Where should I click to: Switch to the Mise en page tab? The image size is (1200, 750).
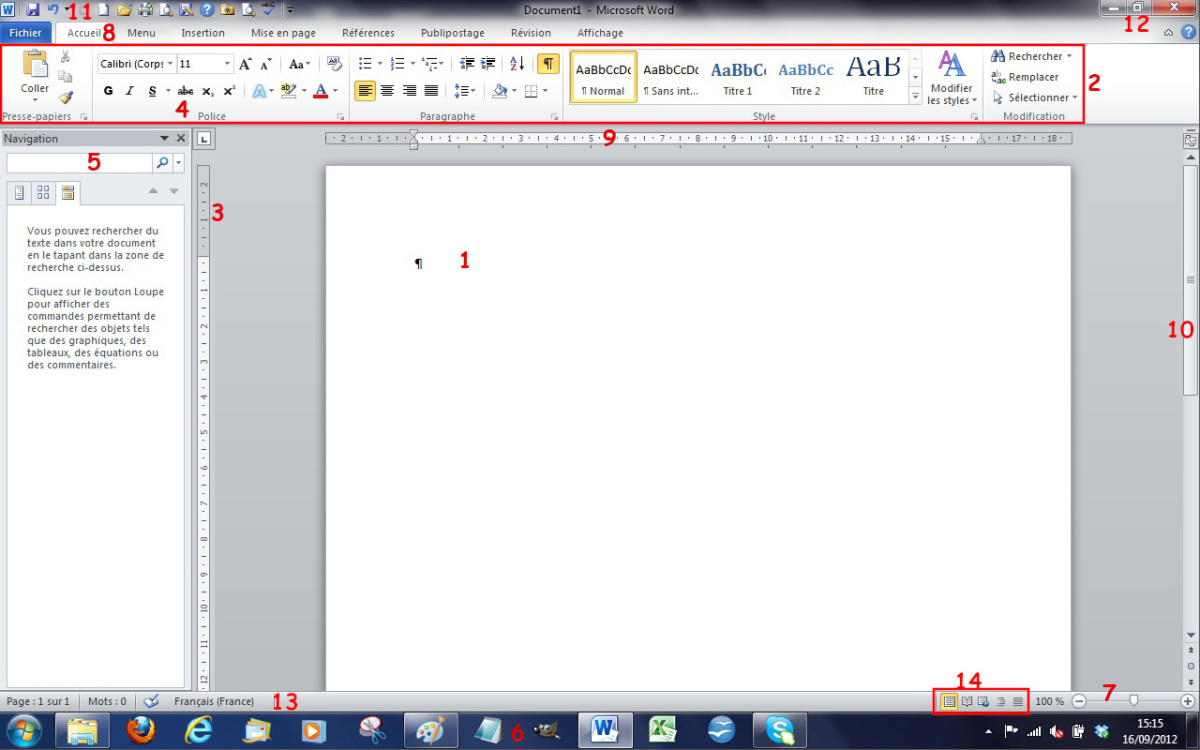point(283,33)
